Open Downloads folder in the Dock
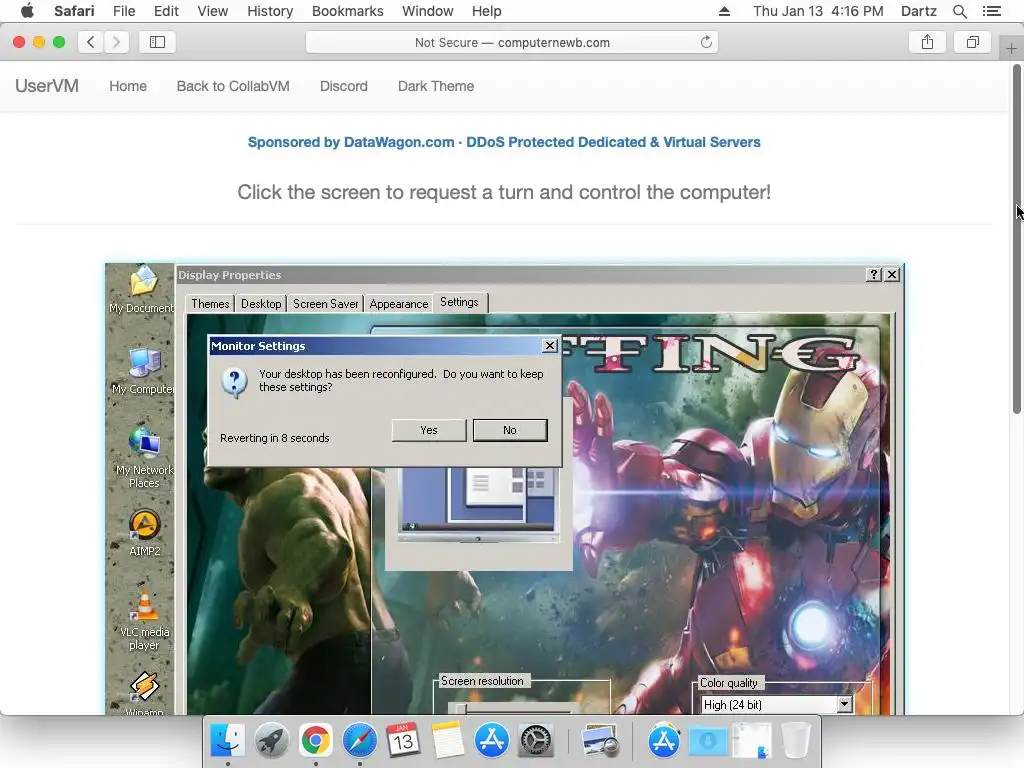Viewport: 1024px width, 768px height. coord(708,741)
